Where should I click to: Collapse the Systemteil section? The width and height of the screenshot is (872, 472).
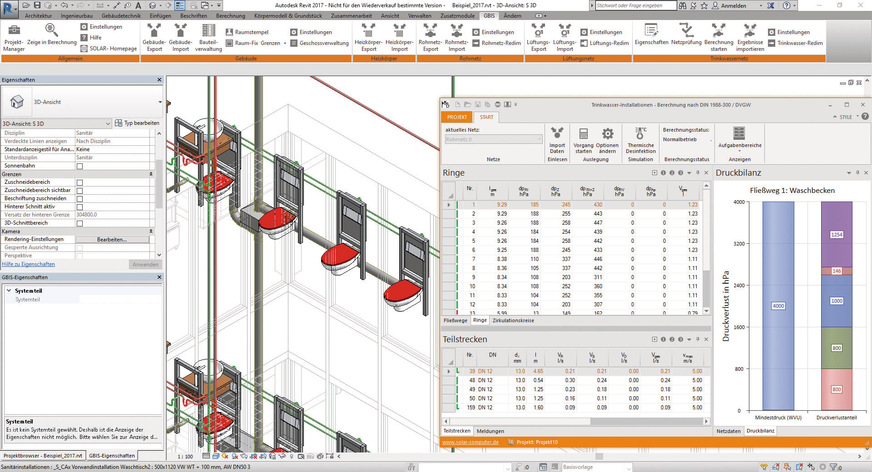[9, 290]
